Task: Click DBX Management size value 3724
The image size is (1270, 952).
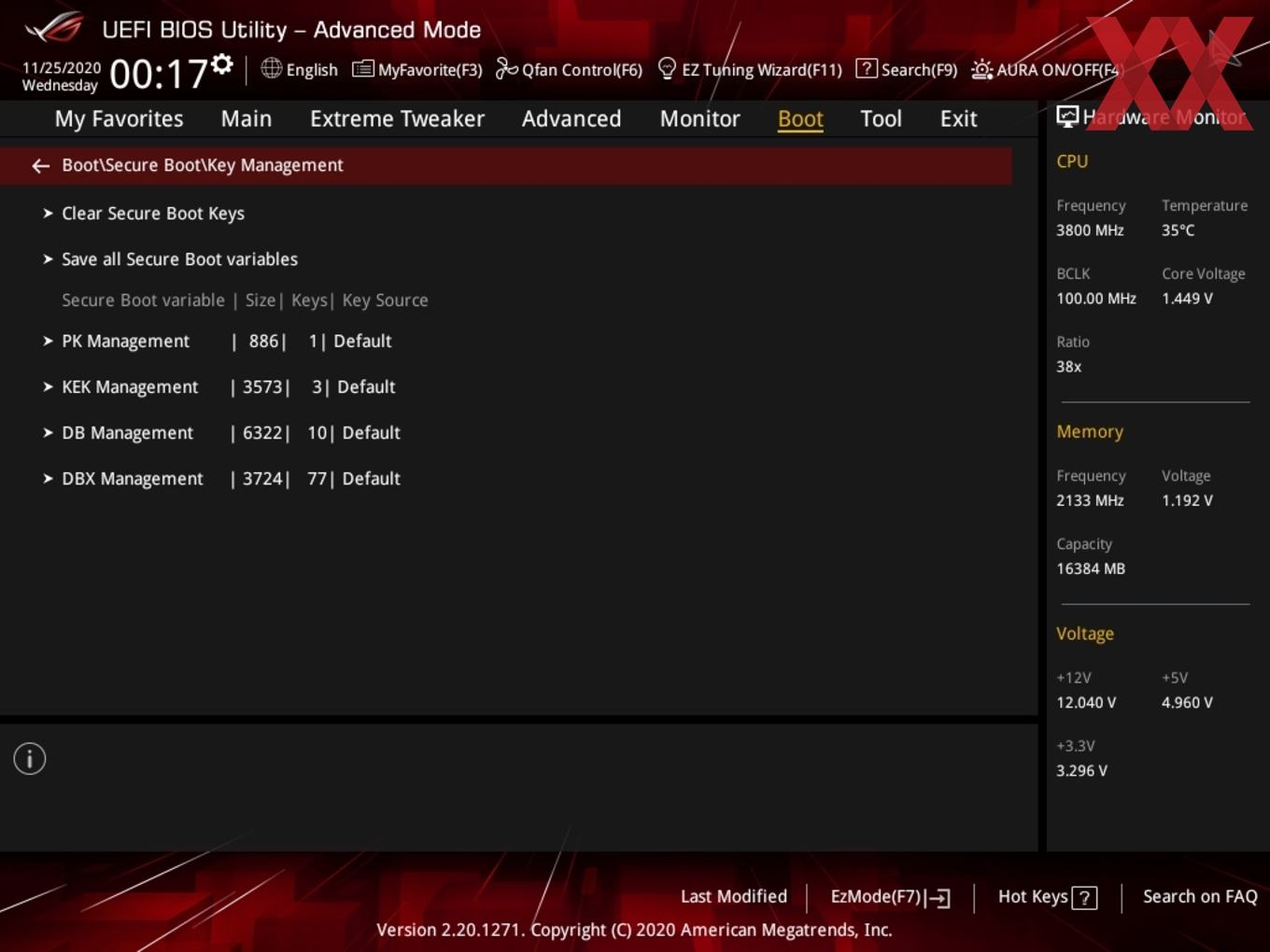Action: pos(262,478)
